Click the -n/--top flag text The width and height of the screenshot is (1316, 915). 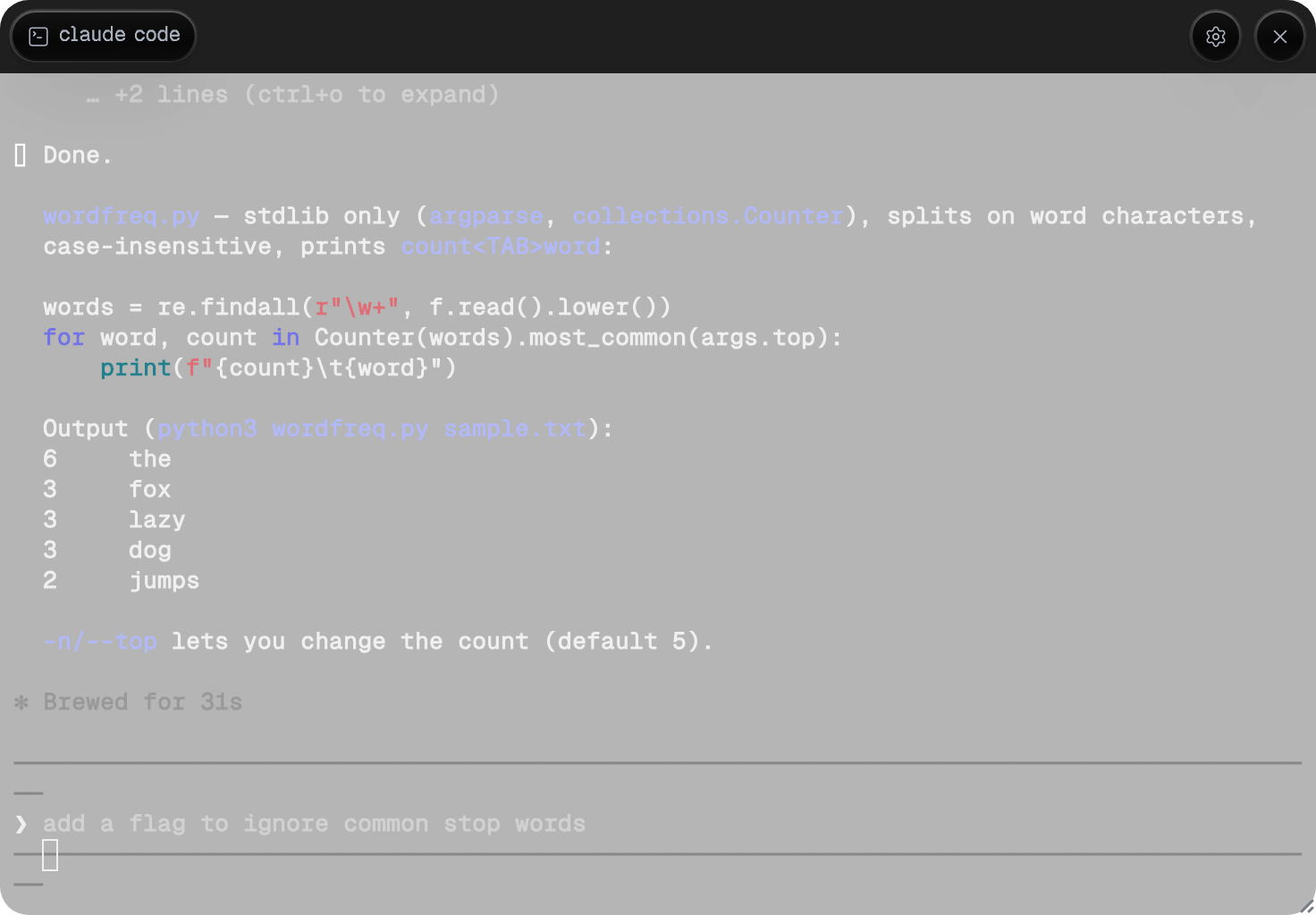tap(100, 642)
